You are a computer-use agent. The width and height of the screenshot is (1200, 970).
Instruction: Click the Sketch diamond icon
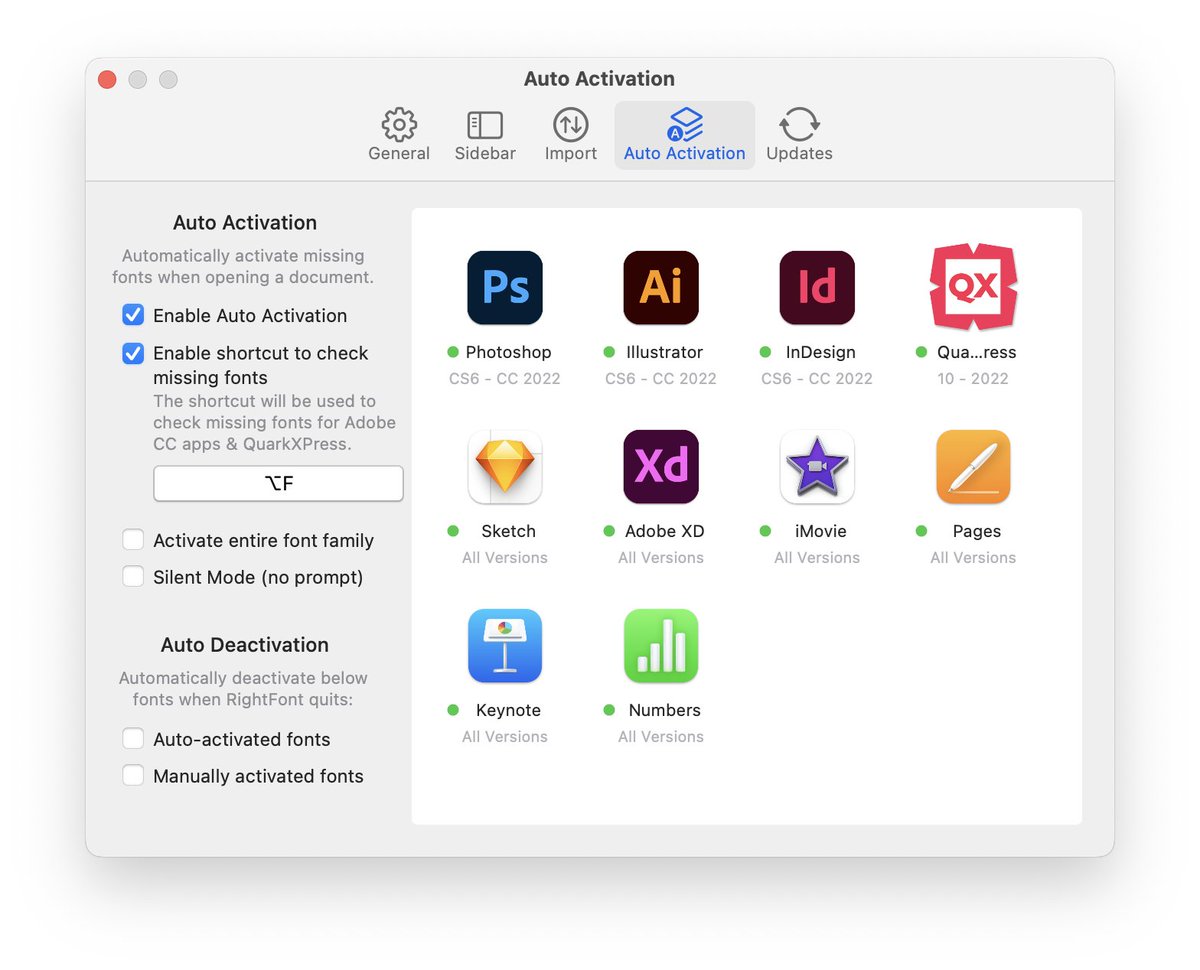[x=505, y=467]
